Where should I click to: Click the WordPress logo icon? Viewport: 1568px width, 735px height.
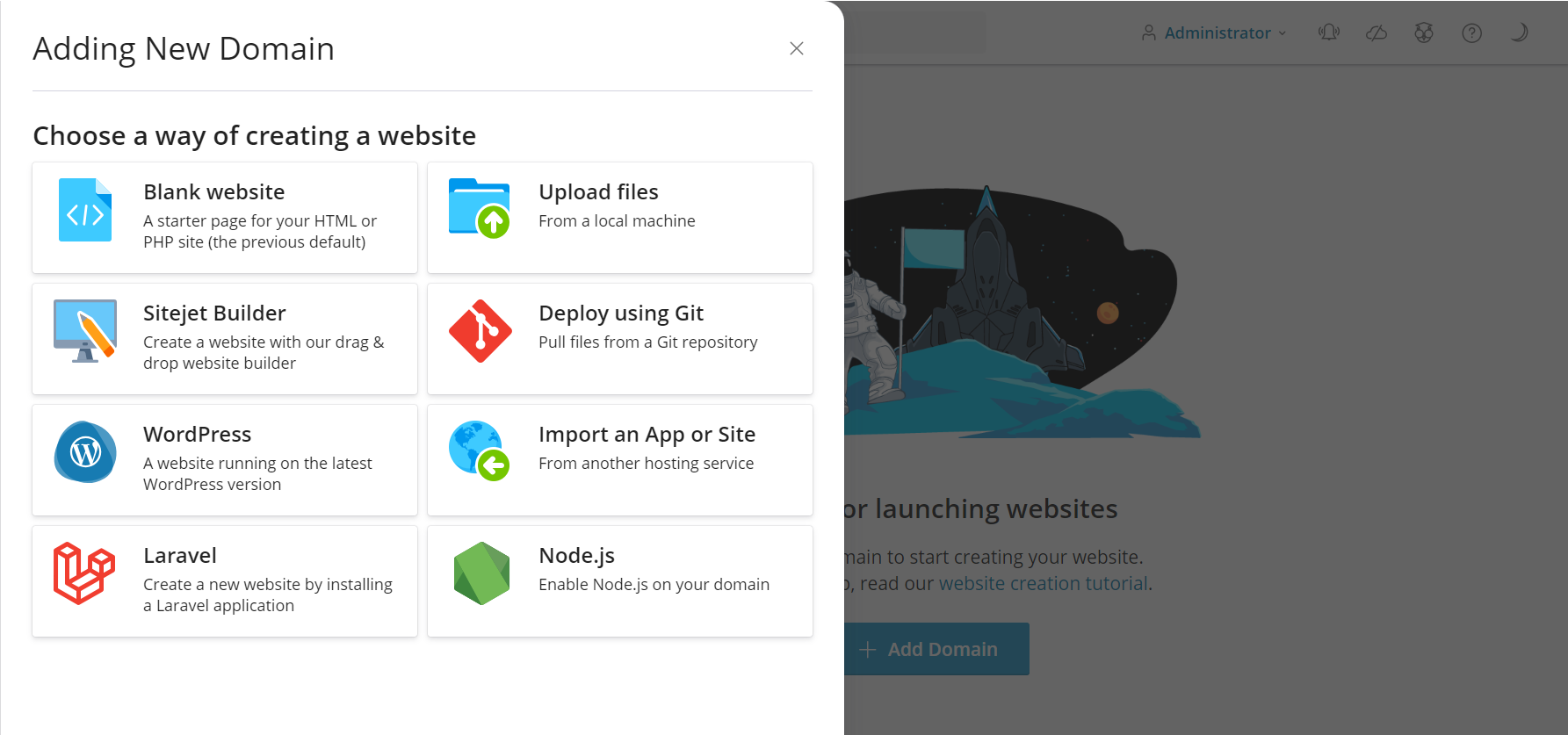coord(85,452)
